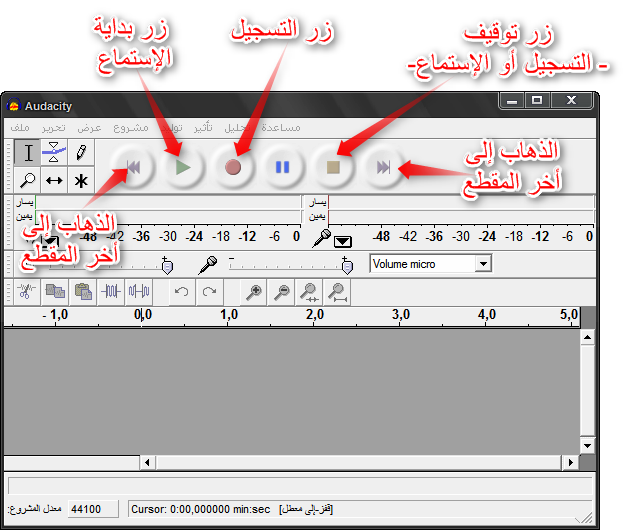Viewport: 628px width, 530px height.
Task: Start recording with the red Record button
Action: click(233, 168)
